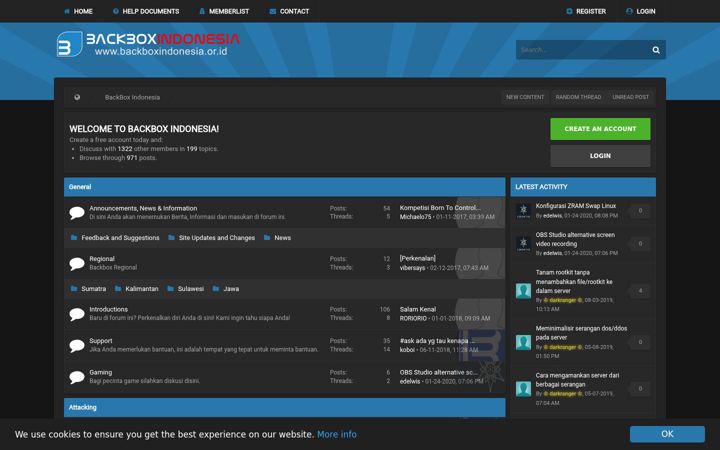The height and width of the screenshot is (450, 720).
Task: Open koboi user profile link
Action: pos(407,350)
